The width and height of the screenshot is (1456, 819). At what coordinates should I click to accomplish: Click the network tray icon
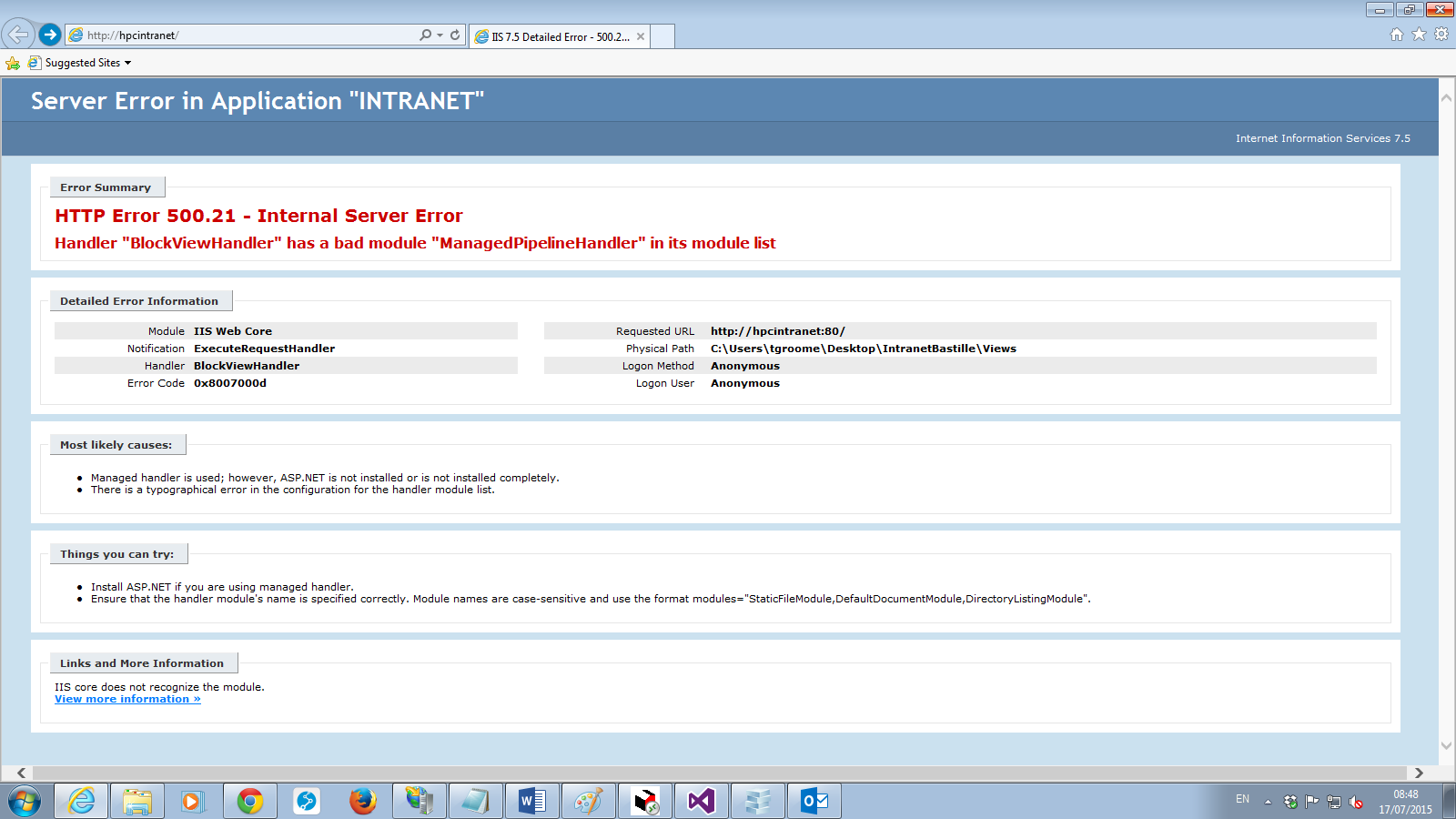point(1334,802)
